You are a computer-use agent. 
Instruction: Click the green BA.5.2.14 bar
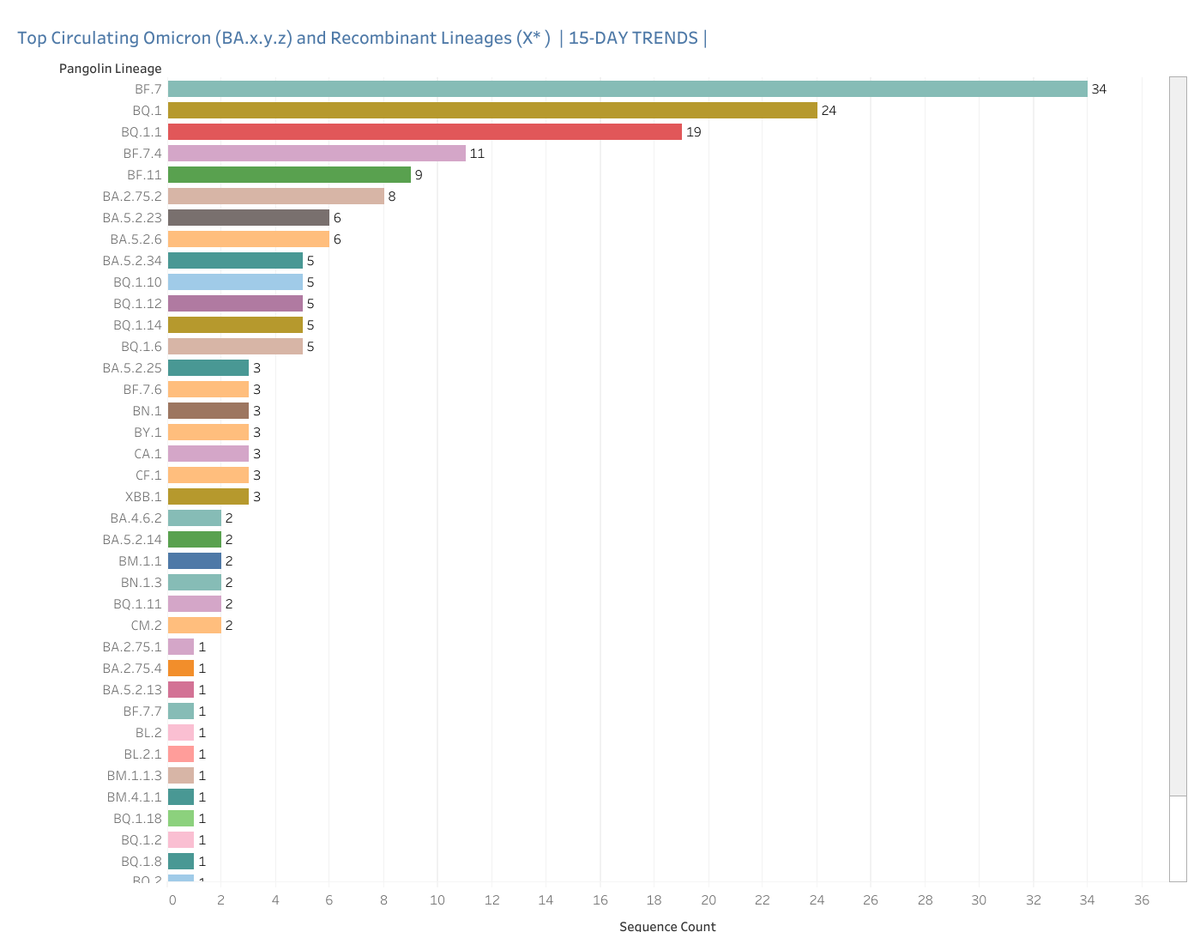point(195,540)
